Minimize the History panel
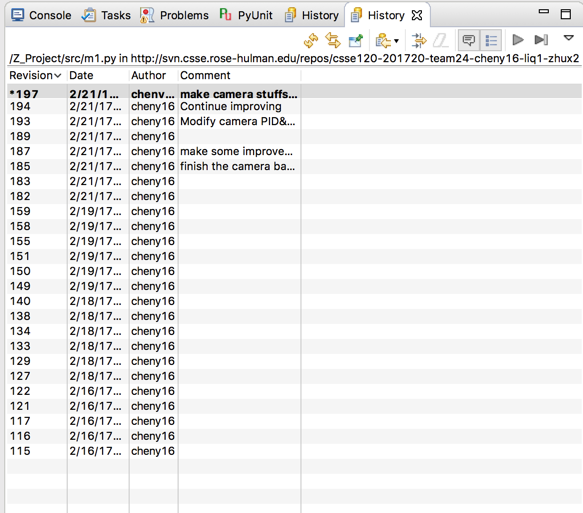 [544, 12]
